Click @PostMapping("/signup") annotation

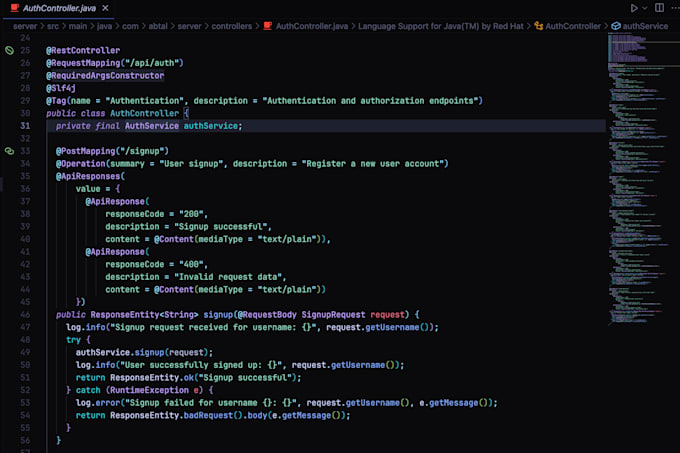click(112, 151)
